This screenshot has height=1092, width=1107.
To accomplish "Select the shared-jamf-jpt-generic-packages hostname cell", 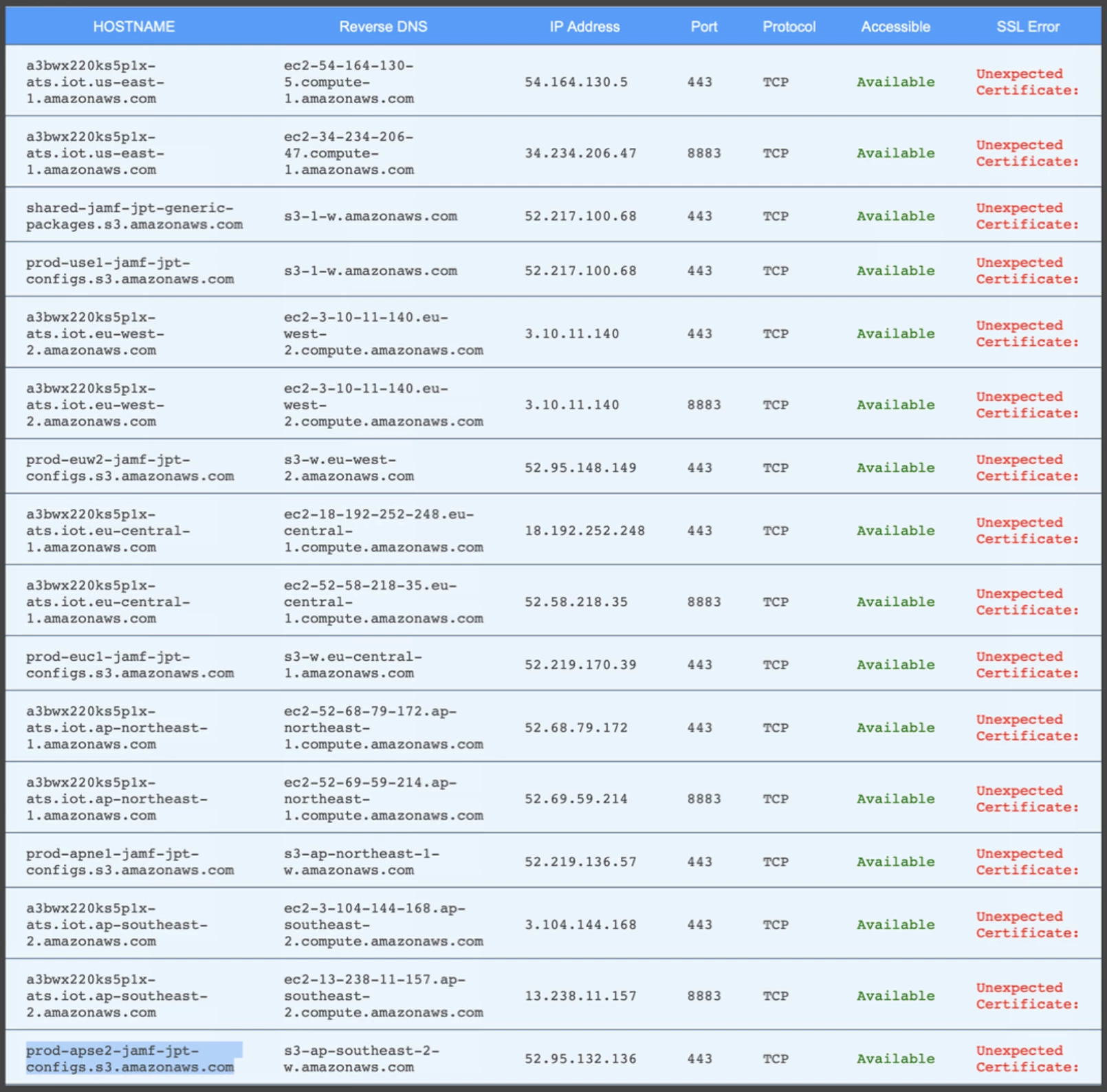I will (134, 216).
